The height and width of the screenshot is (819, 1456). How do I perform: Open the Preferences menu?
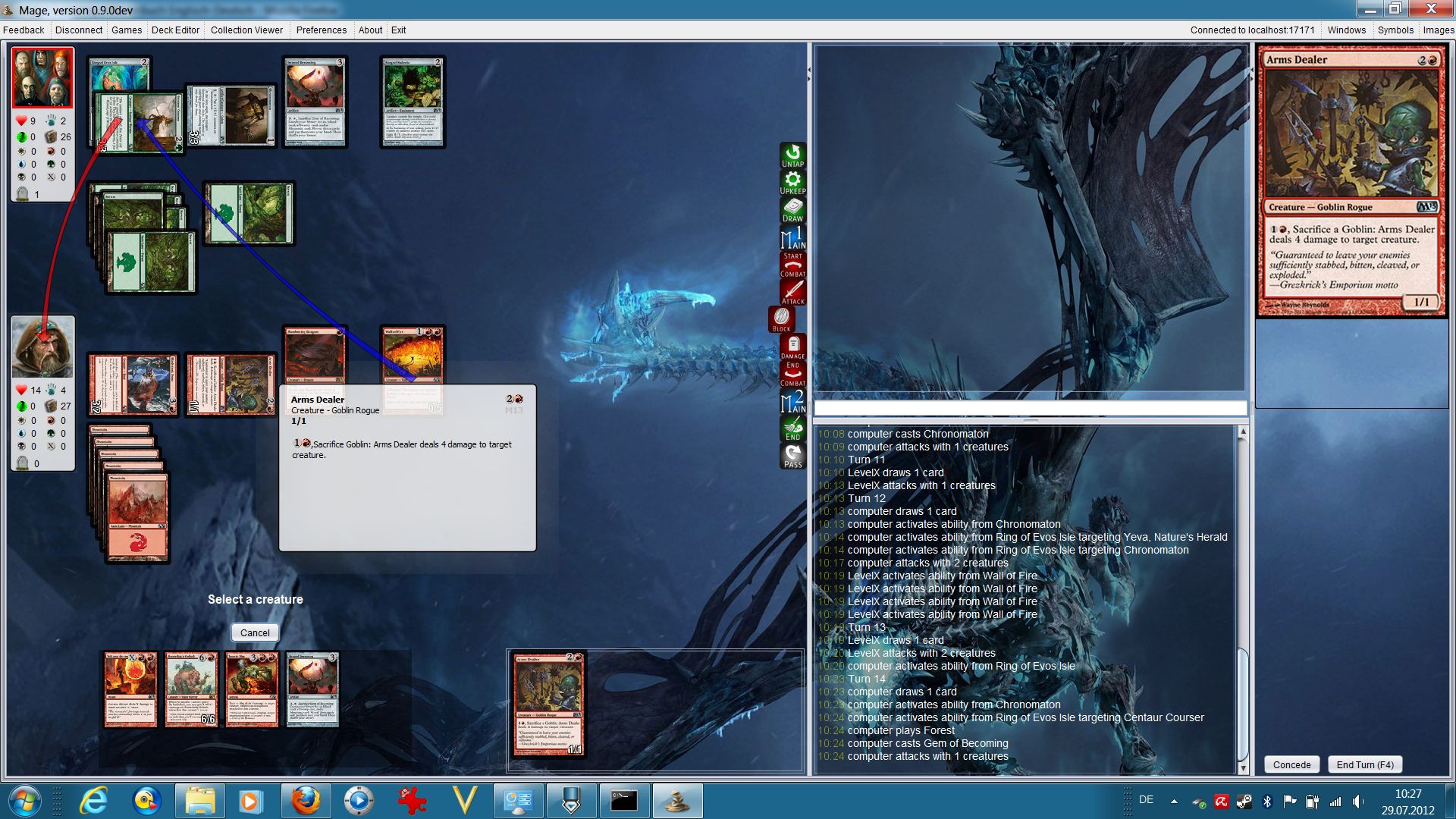point(321,30)
